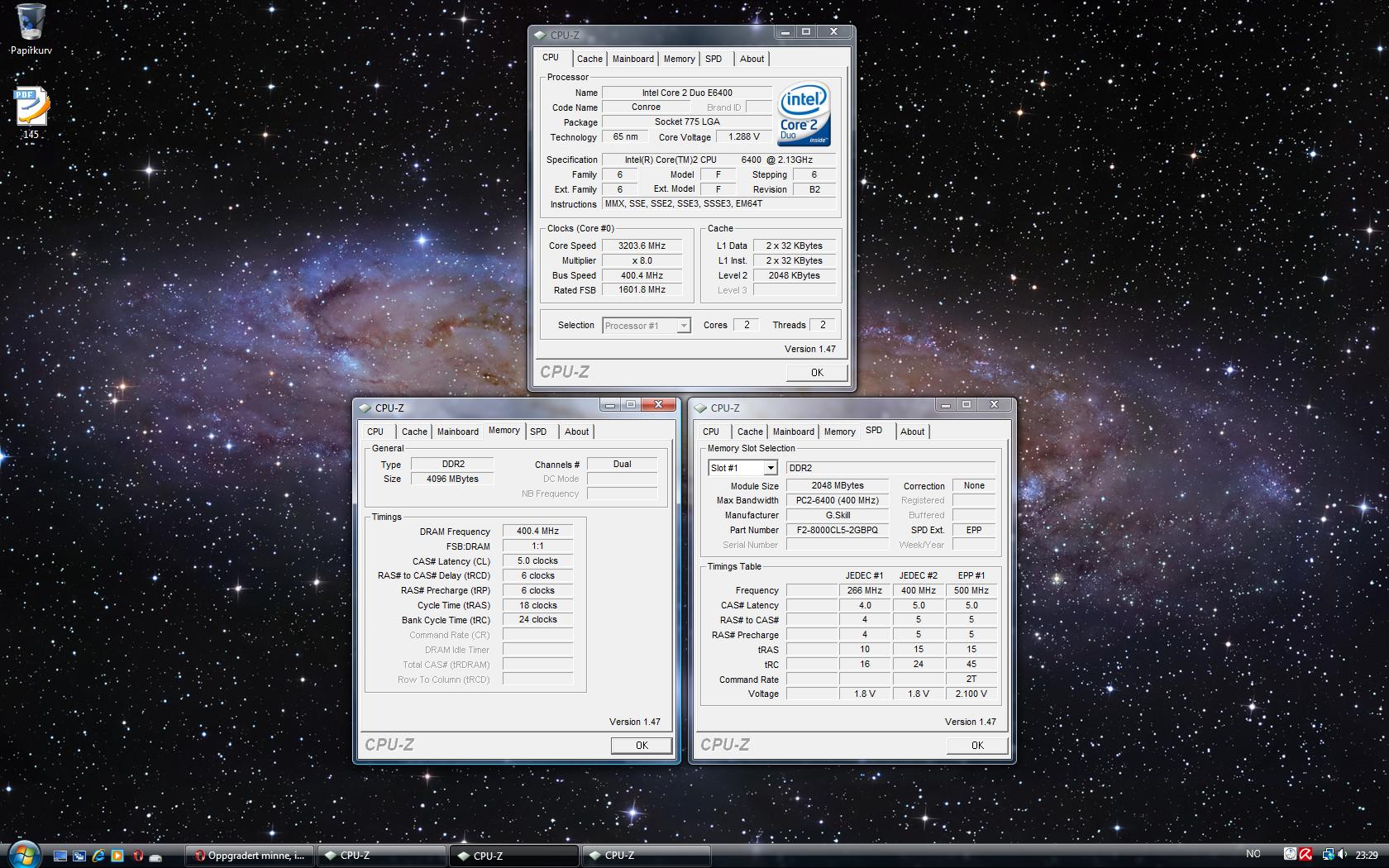The width and height of the screenshot is (1389, 868).
Task: Click Core Speed value 3203.6 MHz
Action: click(642, 246)
